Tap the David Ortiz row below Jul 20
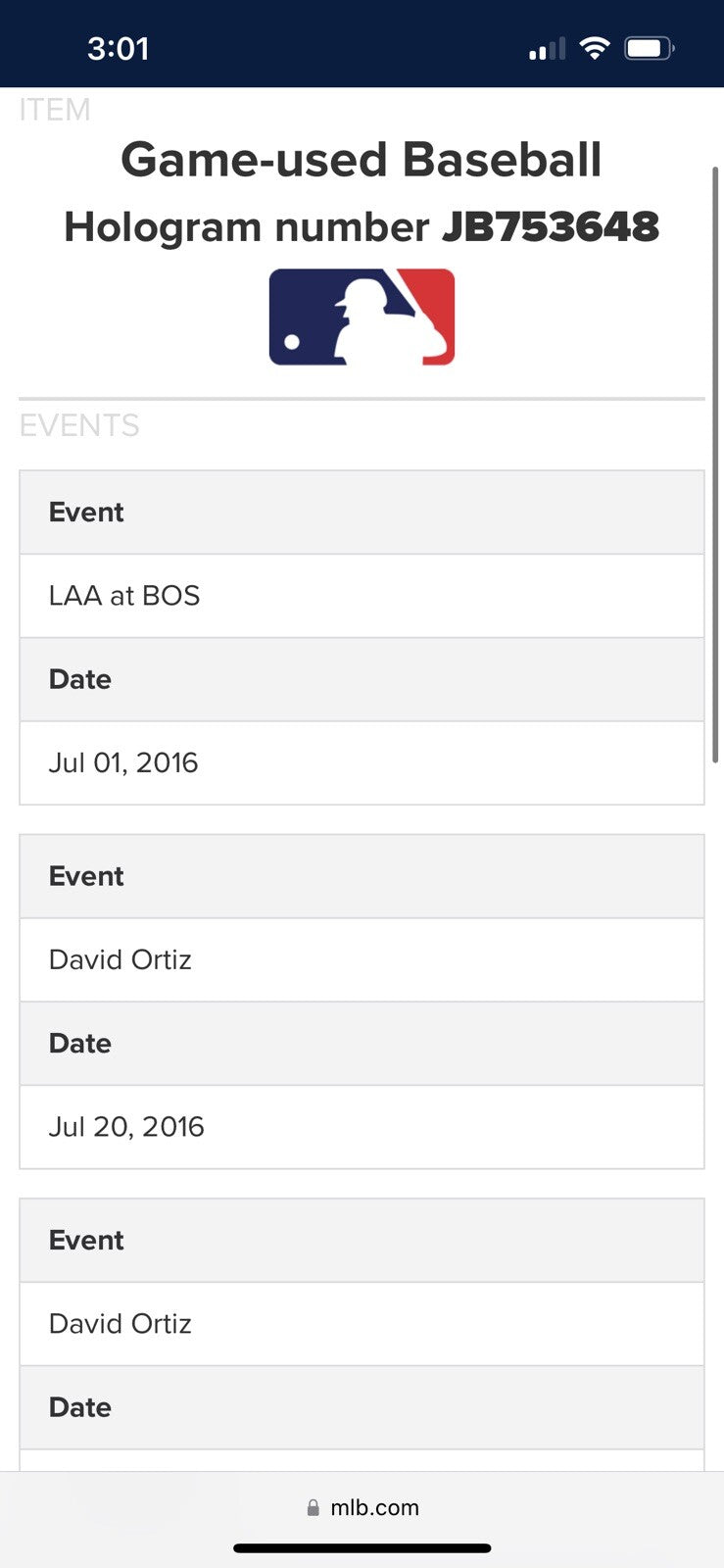The image size is (724, 1568). point(362,1324)
